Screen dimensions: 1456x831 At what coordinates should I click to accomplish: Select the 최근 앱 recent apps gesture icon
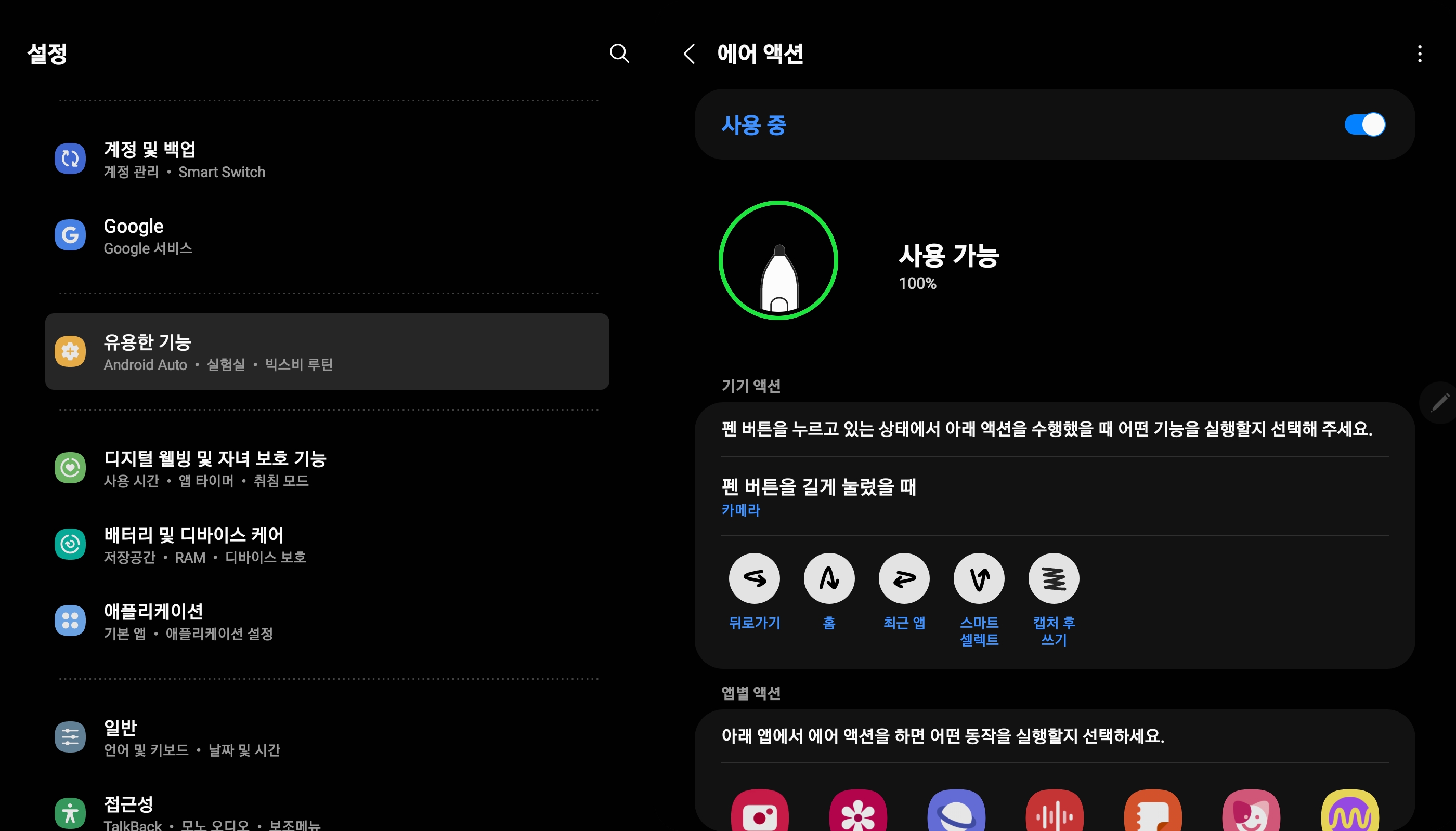click(904, 578)
